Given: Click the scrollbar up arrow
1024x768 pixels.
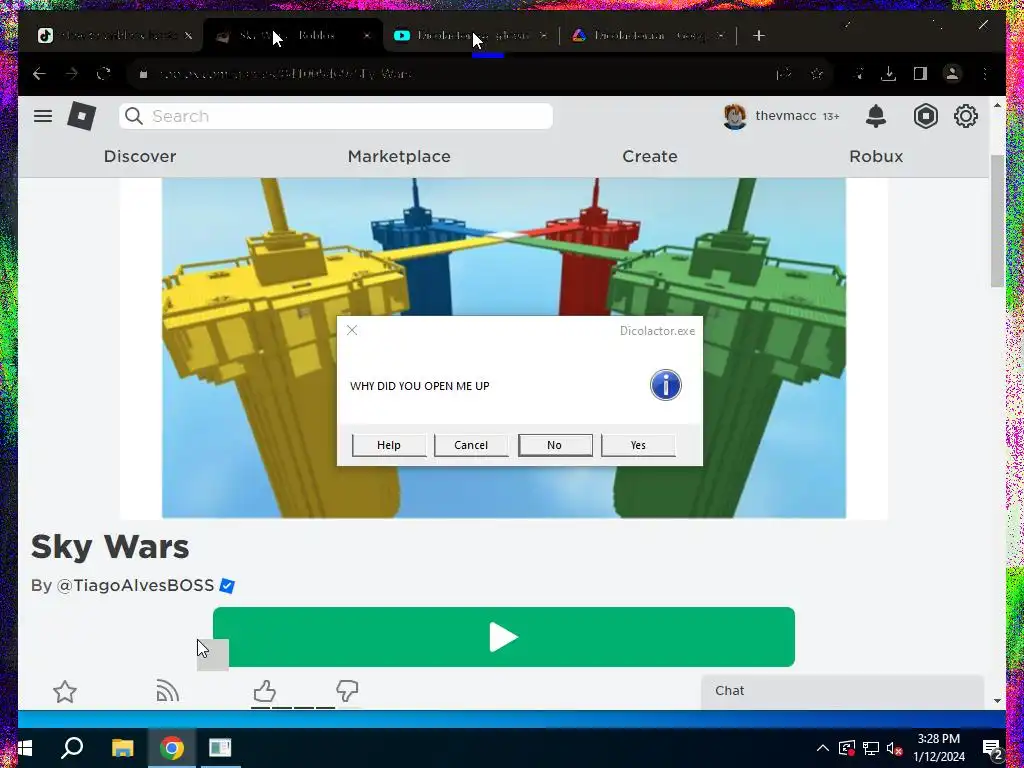Looking at the screenshot, I should pos(997,105).
